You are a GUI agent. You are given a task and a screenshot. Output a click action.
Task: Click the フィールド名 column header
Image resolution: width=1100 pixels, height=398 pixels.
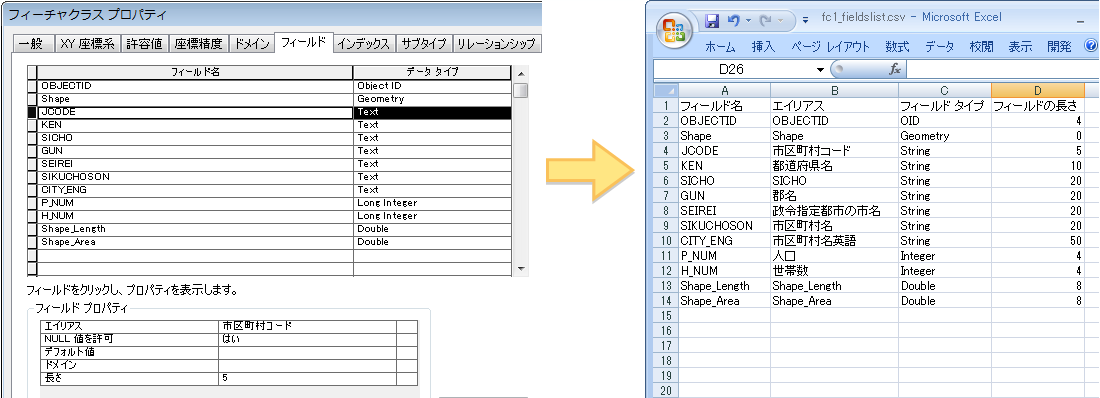pyautogui.click(x=195, y=72)
